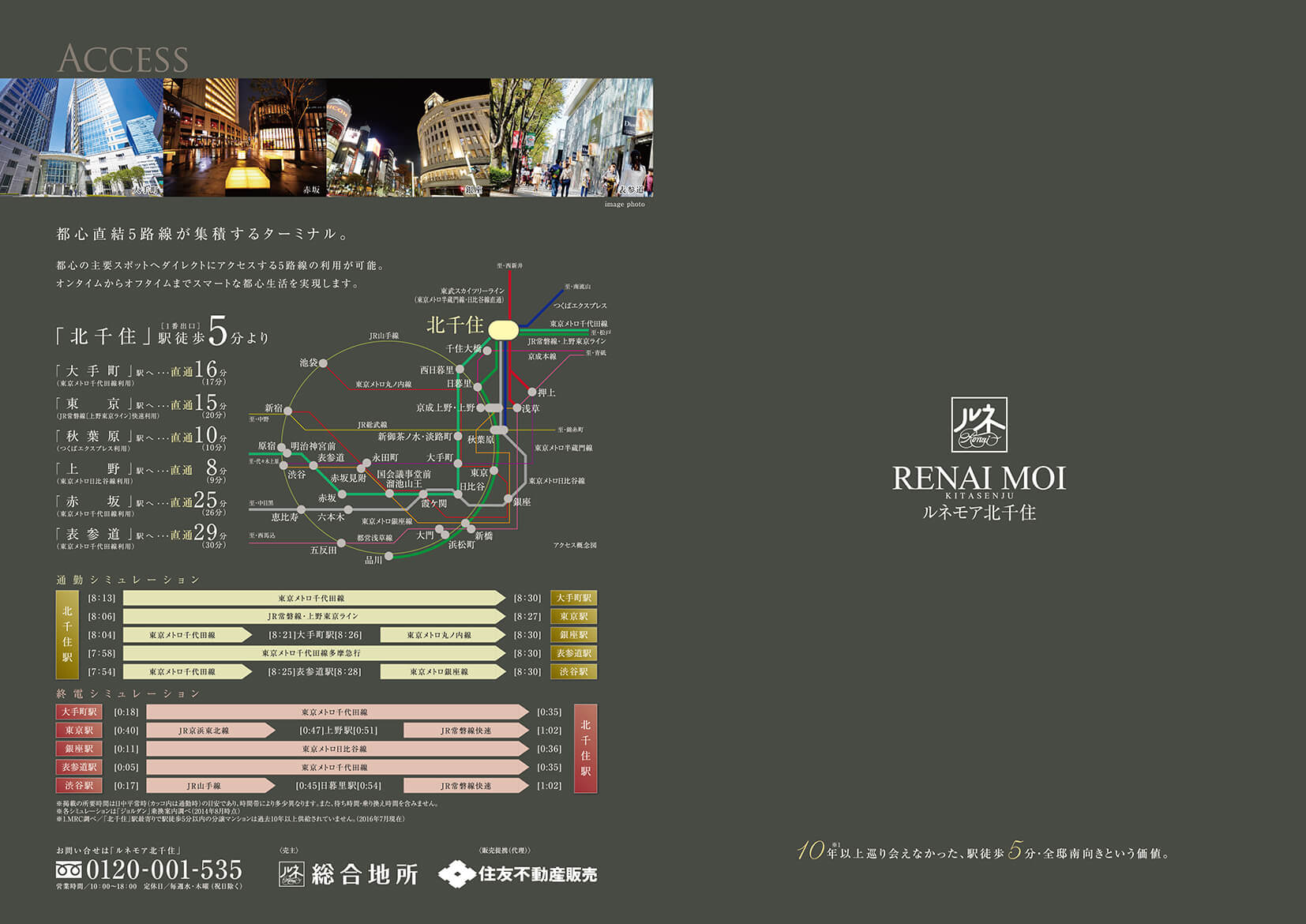Image resolution: width=1306 pixels, height=924 pixels.
Task: Click the 「大手町」直通16分 travel time line
Action: click(x=141, y=373)
